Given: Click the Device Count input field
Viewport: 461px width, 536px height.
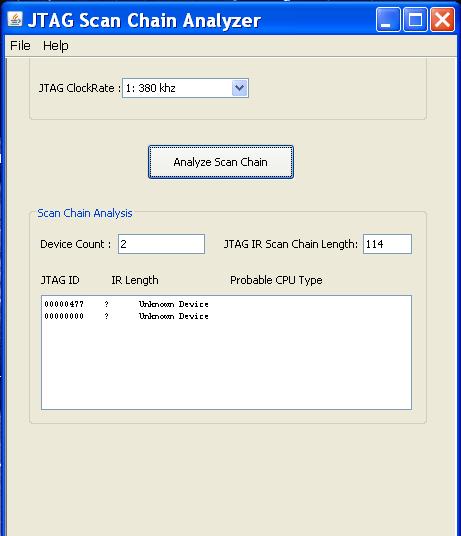Looking at the screenshot, I should pos(161,244).
